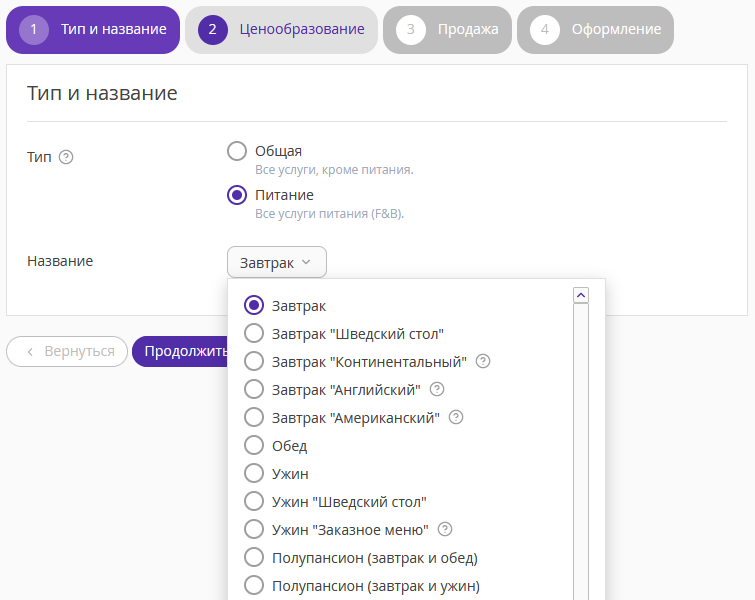This screenshot has height=600, width=755.
Task: Click the Название field label
Action: point(60,261)
